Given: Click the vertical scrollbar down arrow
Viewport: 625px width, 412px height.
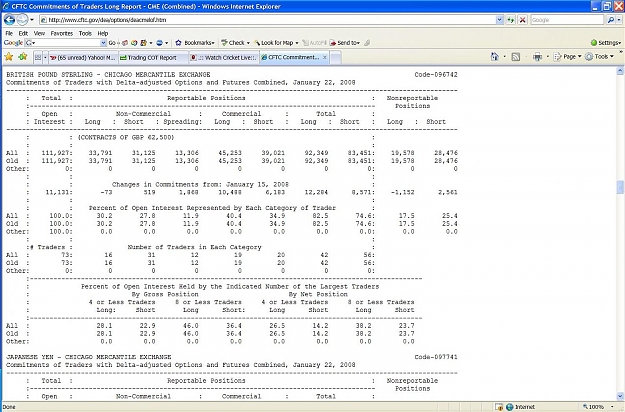Looking at the screenshot, I should (620, 396).
